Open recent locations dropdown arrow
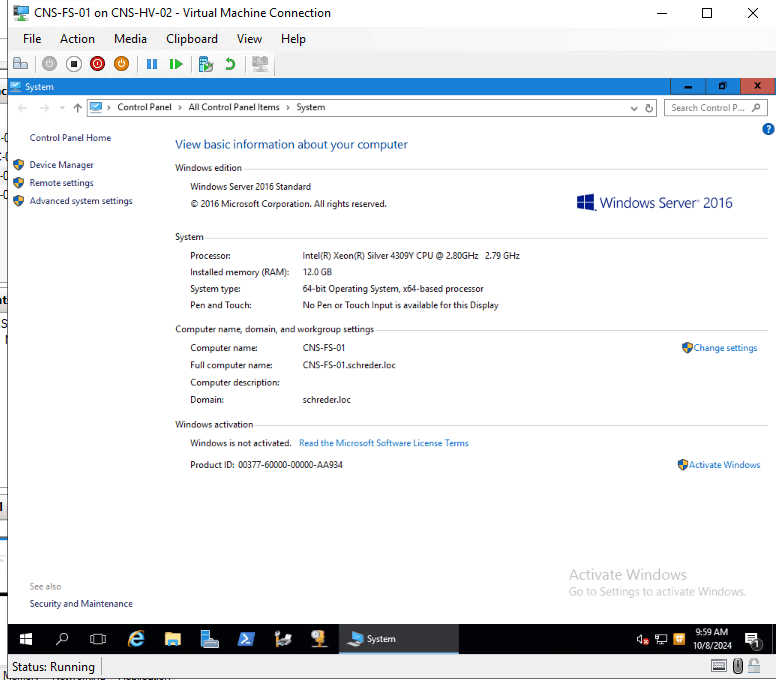Image resolution: width=776 pixels, height=680 pixels. pos(62,108)
